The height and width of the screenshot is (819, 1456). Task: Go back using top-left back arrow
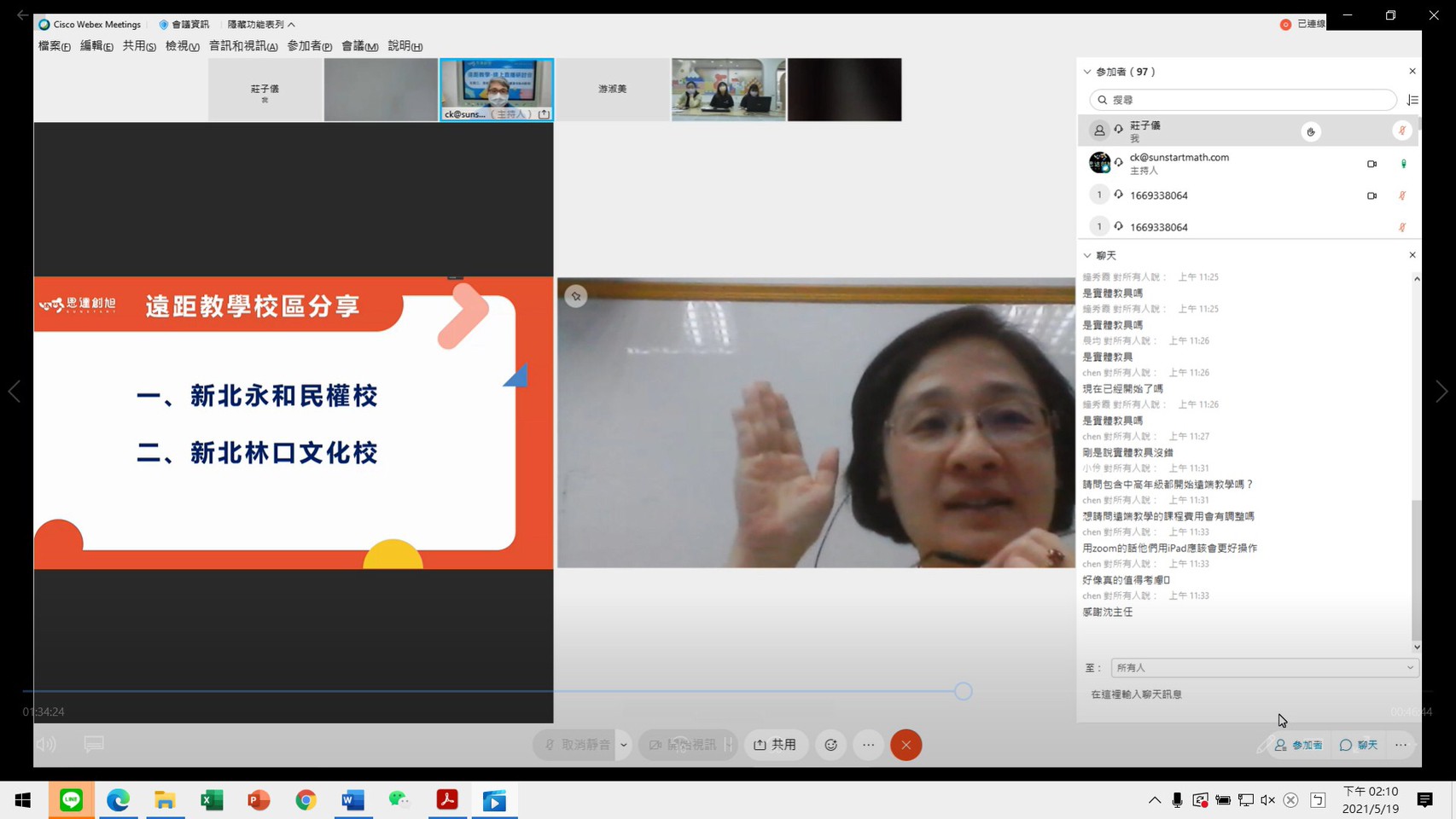(x=22, y=15)
